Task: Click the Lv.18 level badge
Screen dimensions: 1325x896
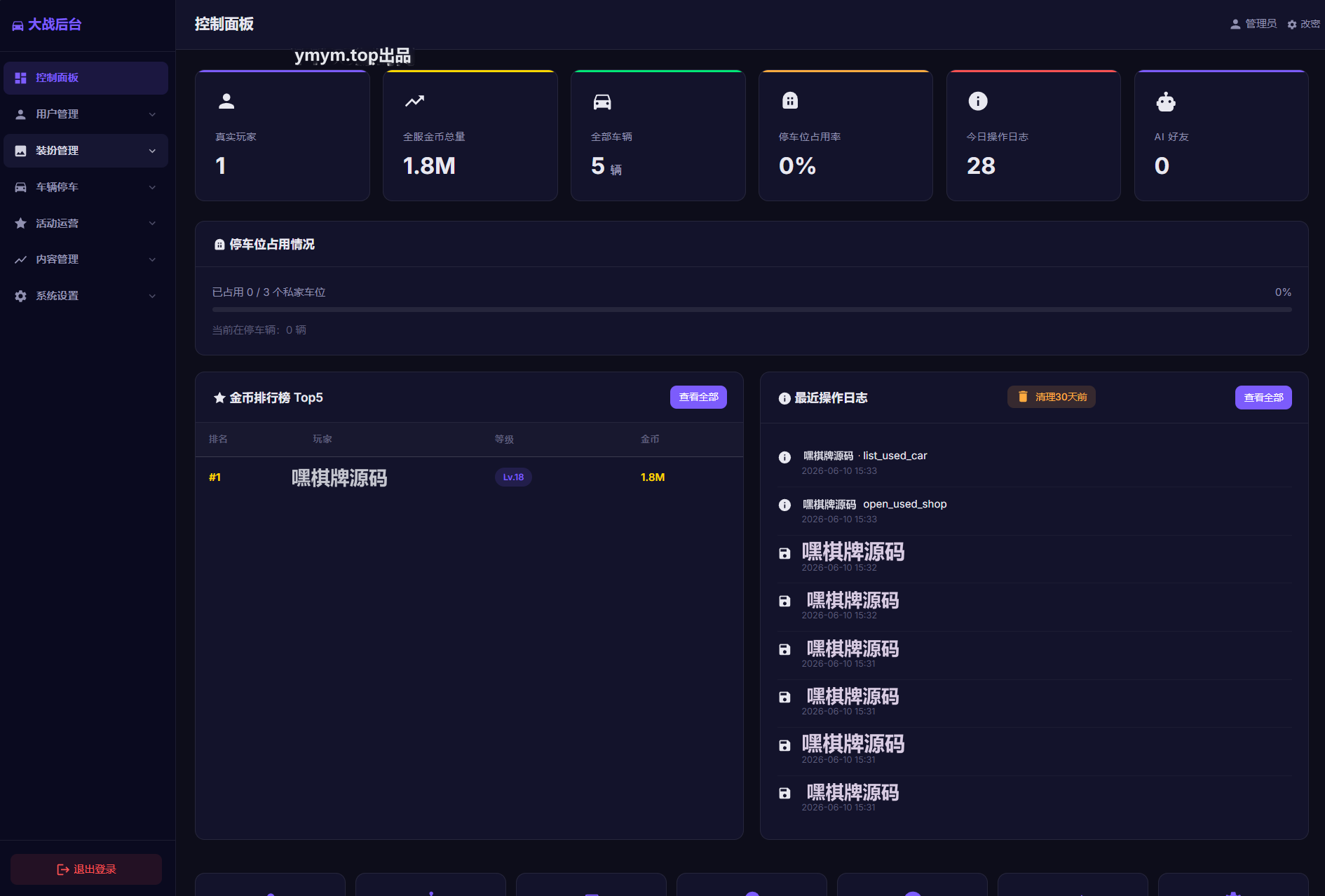Action: tap(513, 477)
